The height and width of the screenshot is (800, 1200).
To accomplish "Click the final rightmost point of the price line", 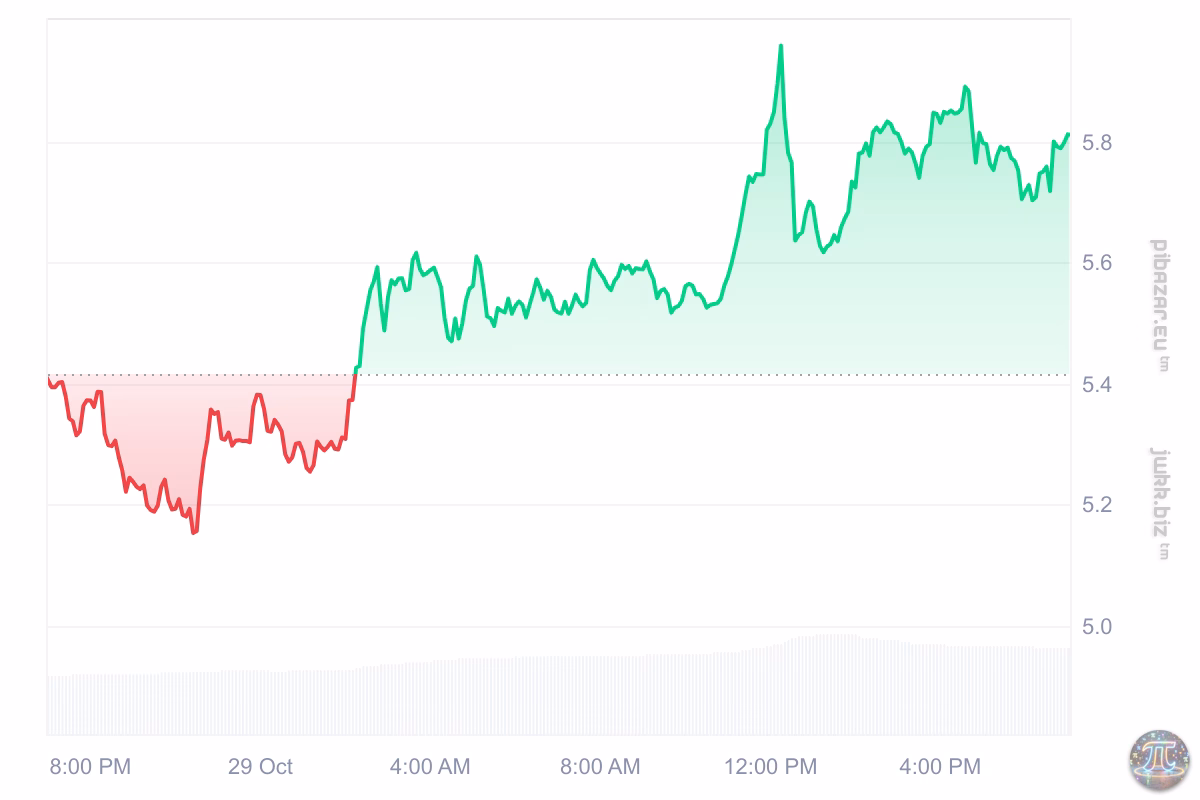I will pos(1069,134).
